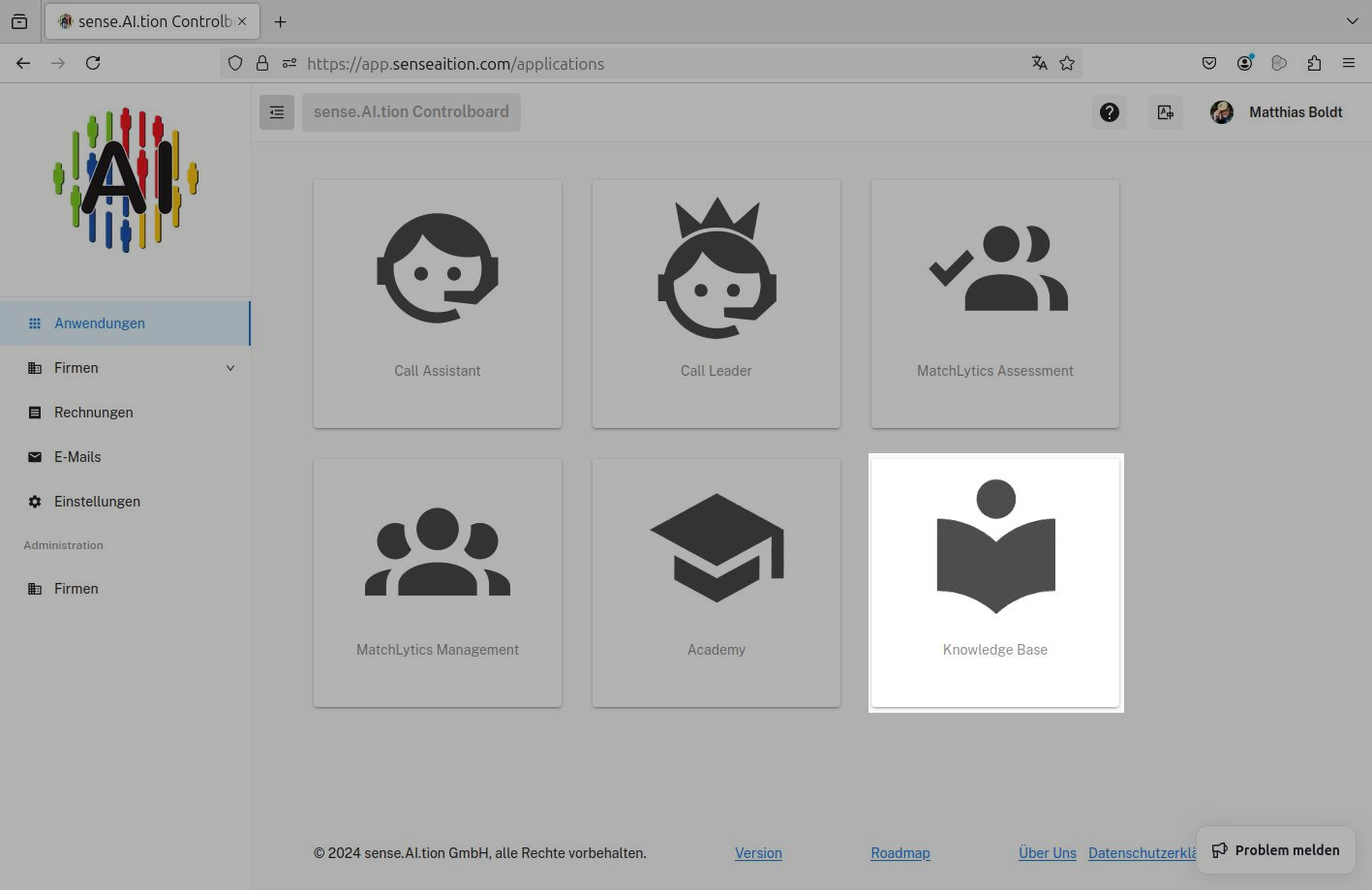Click the tracking protection shield icon
The height and width of the screenshot is (890, 1372).
pos(235,63)
